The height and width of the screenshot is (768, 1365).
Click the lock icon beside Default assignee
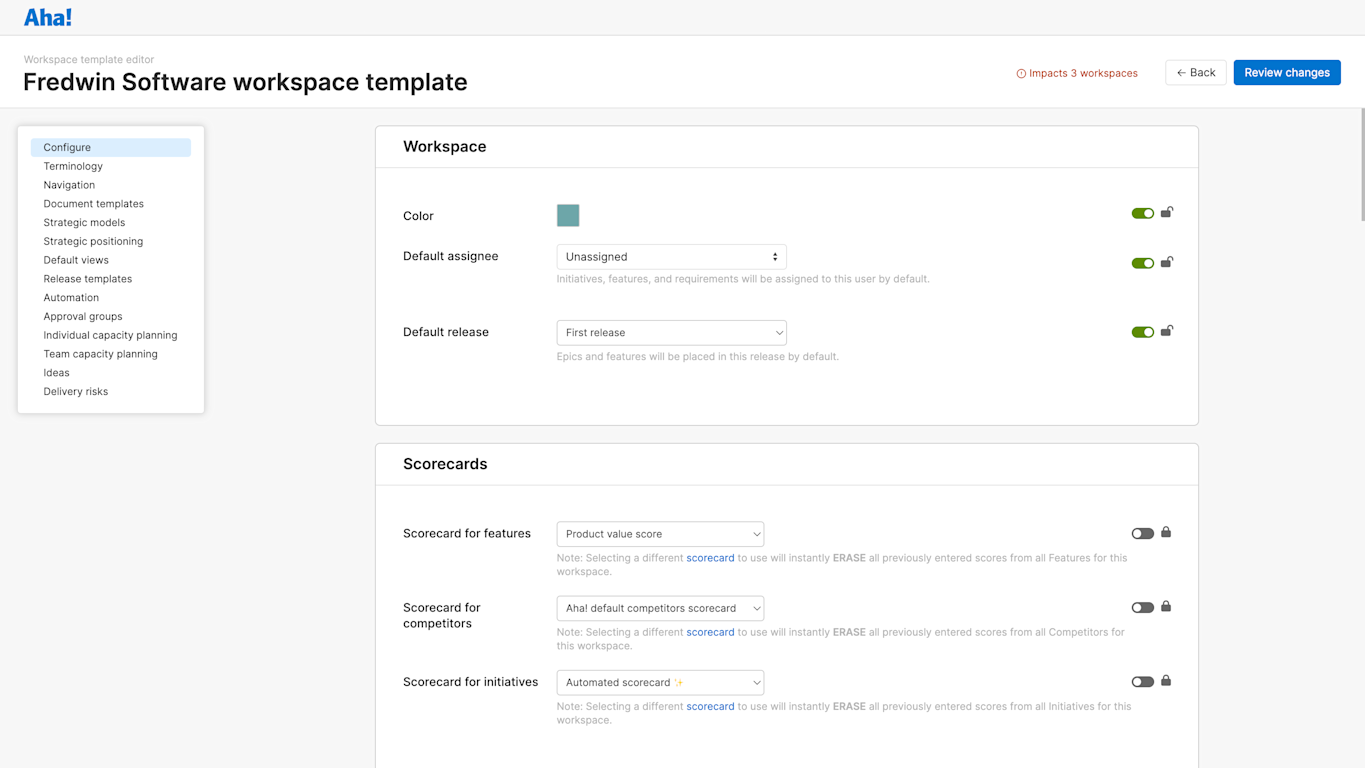[1166, 262]
